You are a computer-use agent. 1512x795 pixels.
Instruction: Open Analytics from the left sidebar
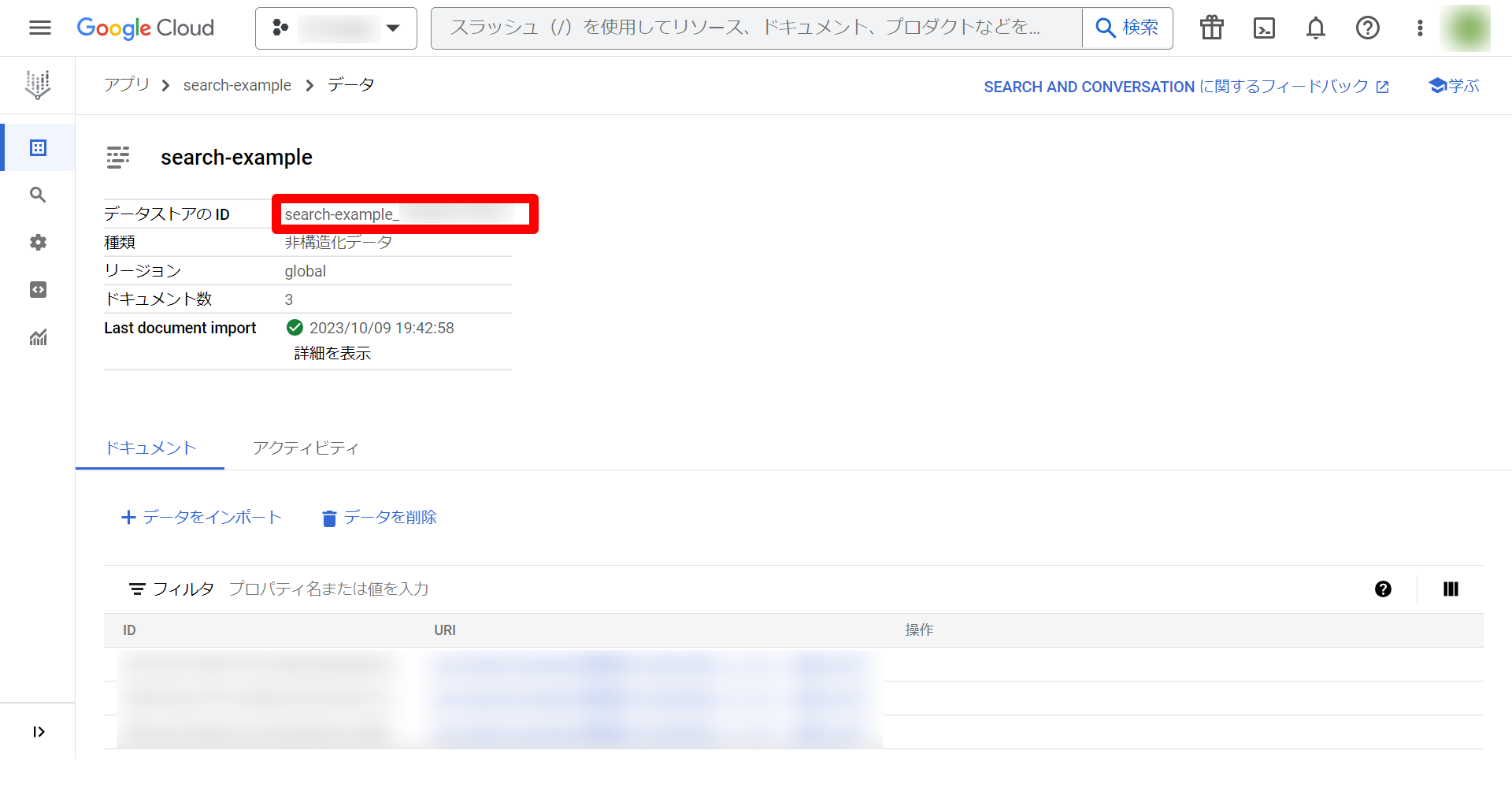pyautogui.click(x=37, y=337)
